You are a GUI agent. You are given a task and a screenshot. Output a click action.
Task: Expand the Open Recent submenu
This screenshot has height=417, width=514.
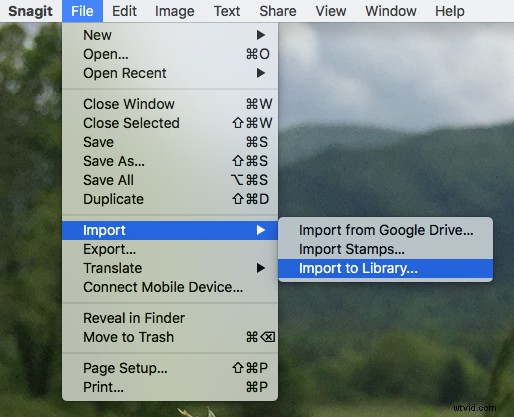(170, 73)
